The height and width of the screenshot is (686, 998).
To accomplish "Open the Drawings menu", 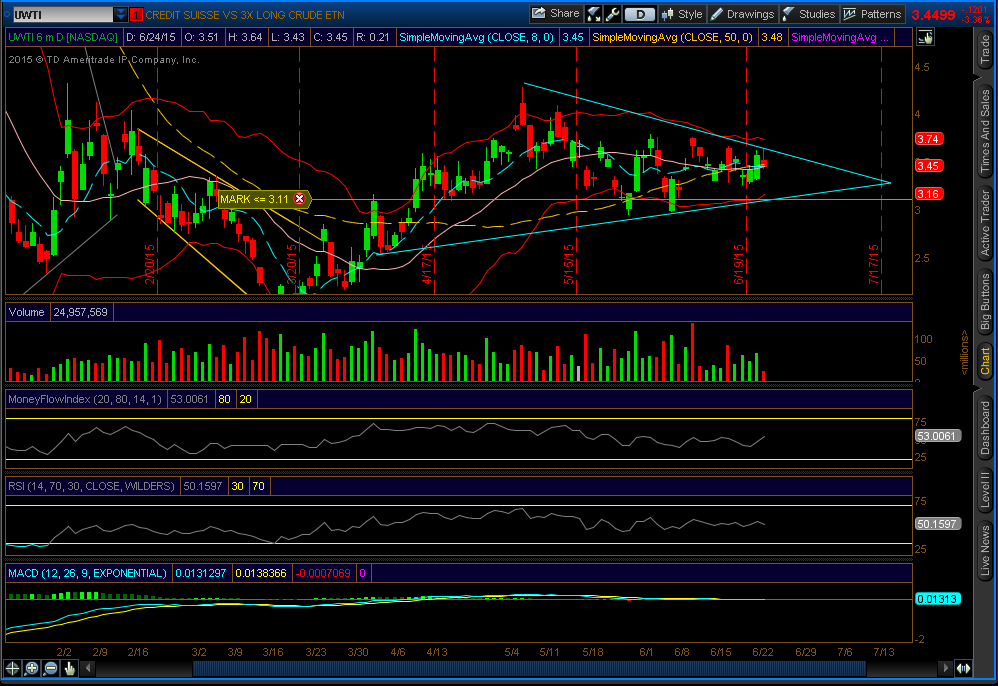I will point(743,14).
